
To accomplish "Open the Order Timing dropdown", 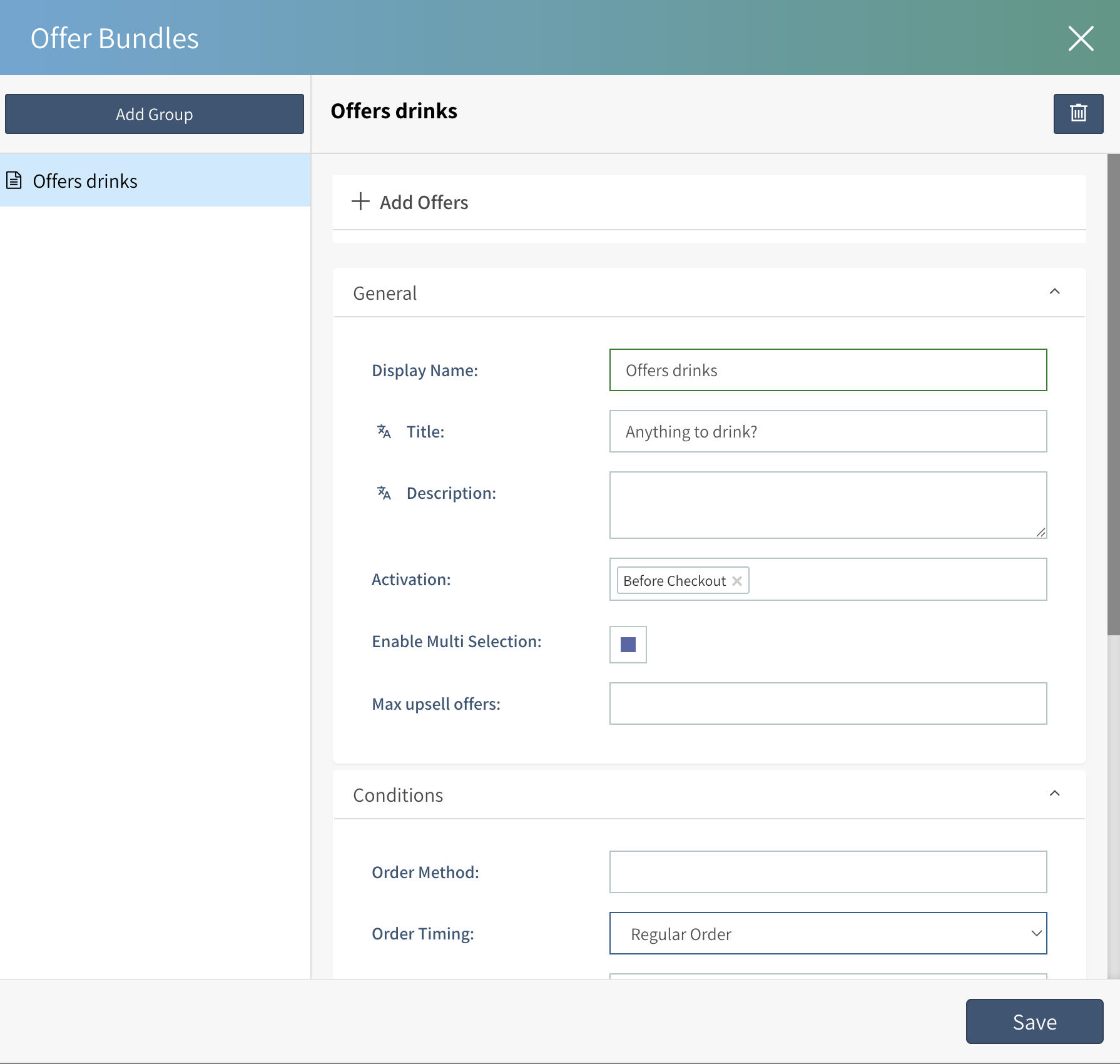I will click(828, 933).
